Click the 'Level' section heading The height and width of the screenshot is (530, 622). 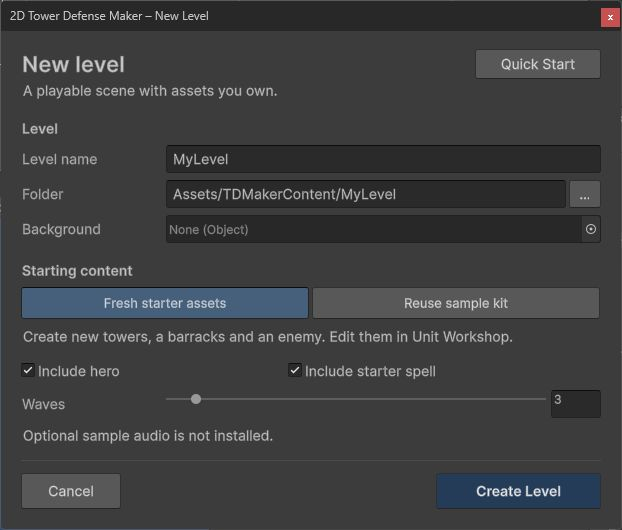point(40,129)
